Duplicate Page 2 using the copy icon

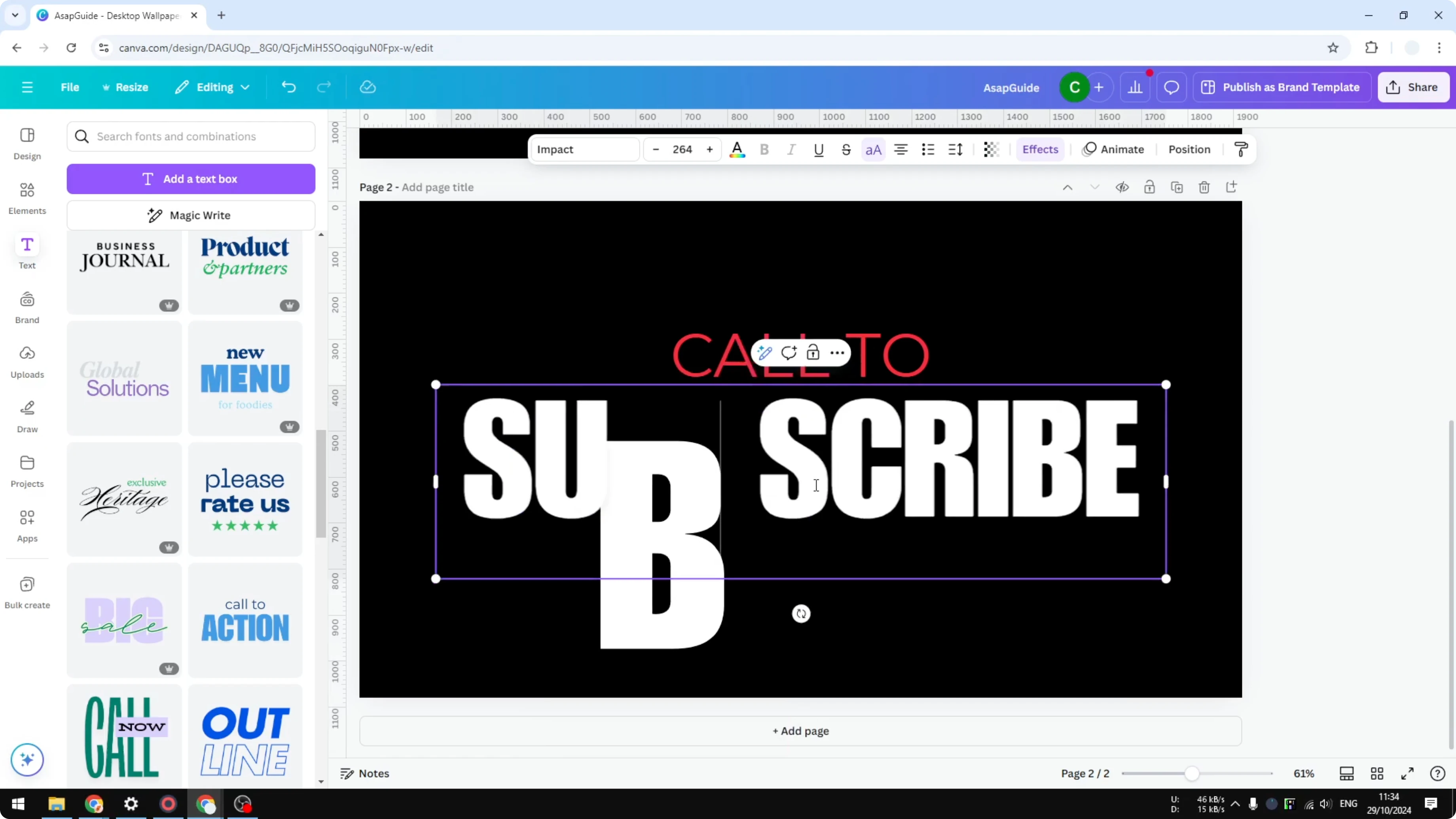coord(1177,186)
